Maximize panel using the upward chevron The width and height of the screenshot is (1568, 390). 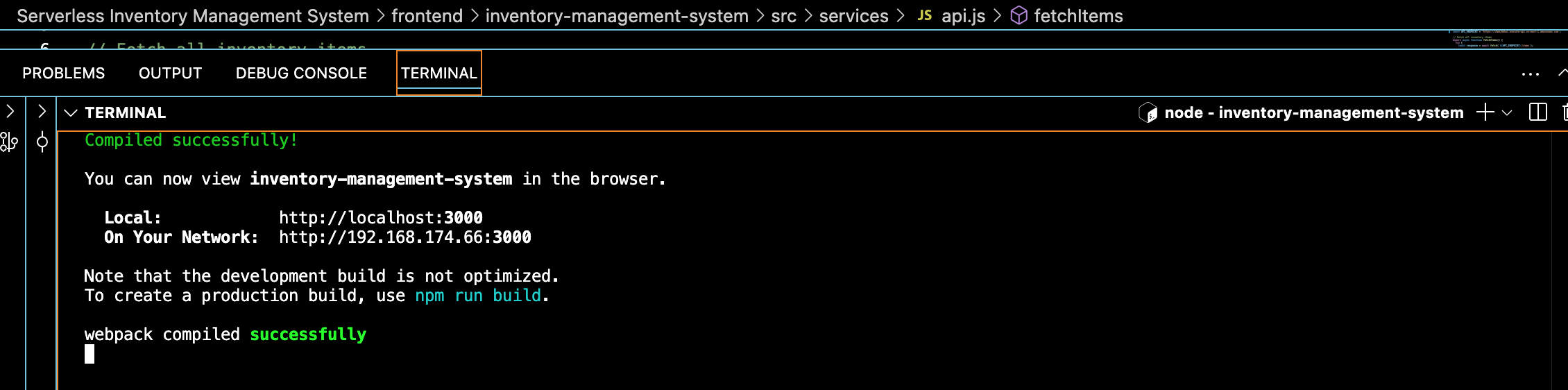pyautogui.click(x=1562, y=72)
